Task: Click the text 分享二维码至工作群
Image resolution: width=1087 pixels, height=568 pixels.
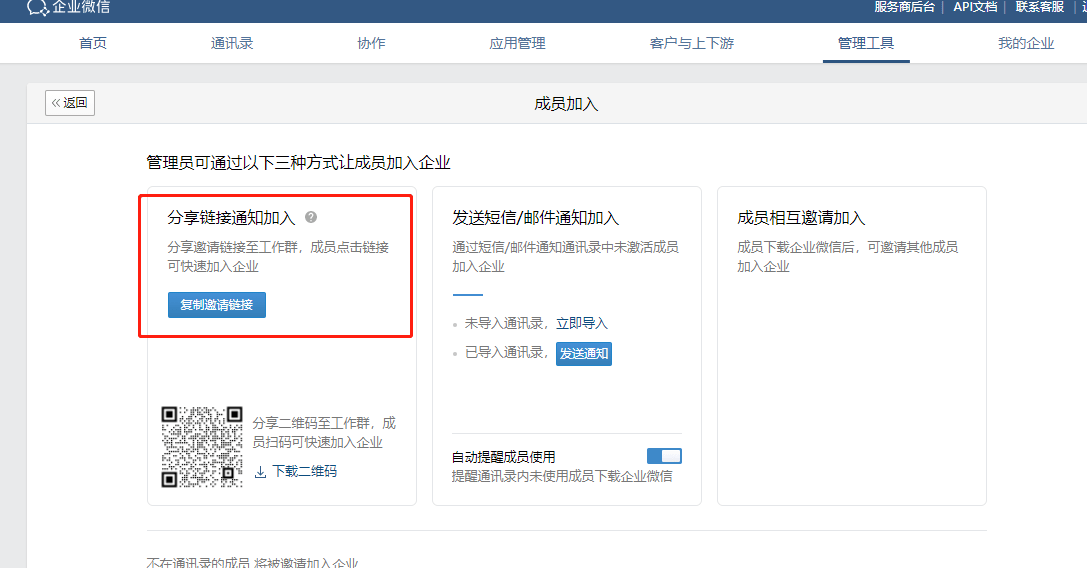Action: (313, 423)
